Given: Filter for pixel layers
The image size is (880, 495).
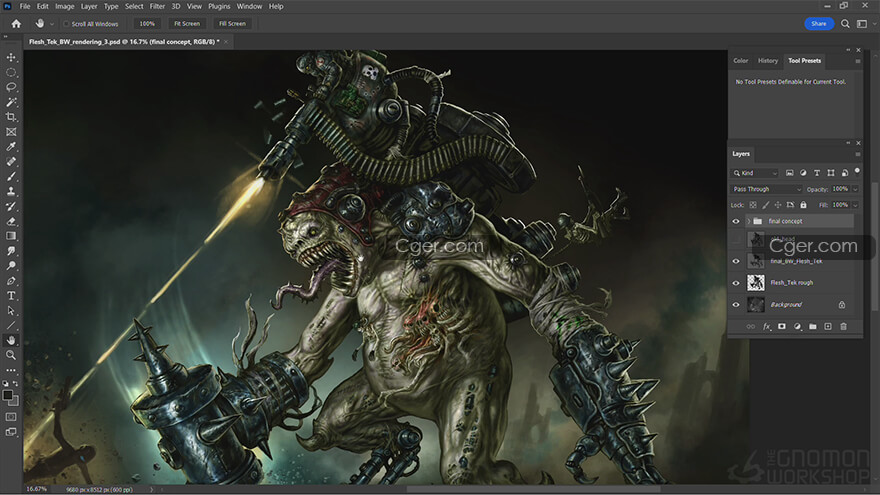Looking at the screenshot, I should tap(789, 173).
